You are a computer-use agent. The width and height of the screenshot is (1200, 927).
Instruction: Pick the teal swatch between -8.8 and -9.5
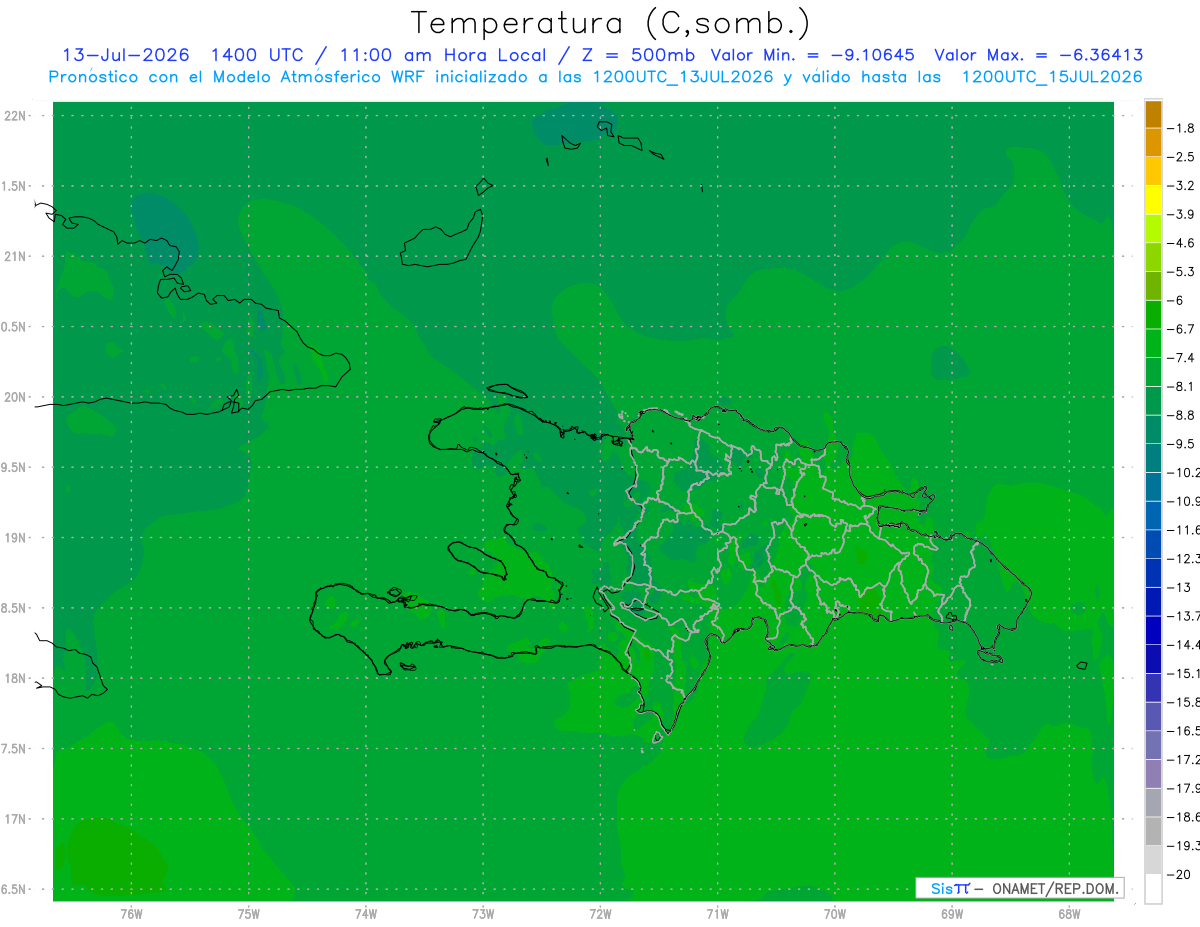click(1153, 429)
